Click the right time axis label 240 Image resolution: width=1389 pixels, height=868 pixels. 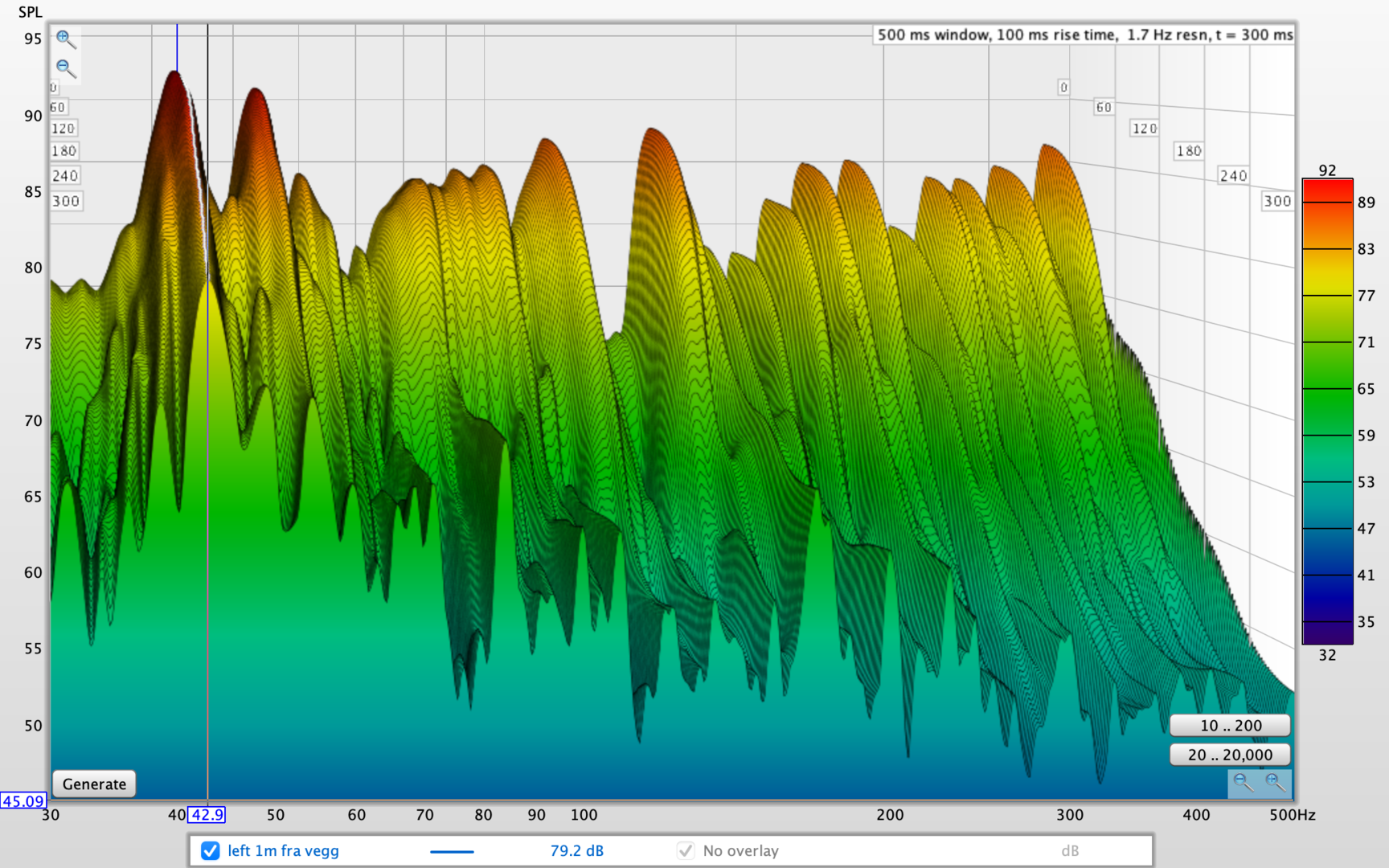coord(1233,175)
